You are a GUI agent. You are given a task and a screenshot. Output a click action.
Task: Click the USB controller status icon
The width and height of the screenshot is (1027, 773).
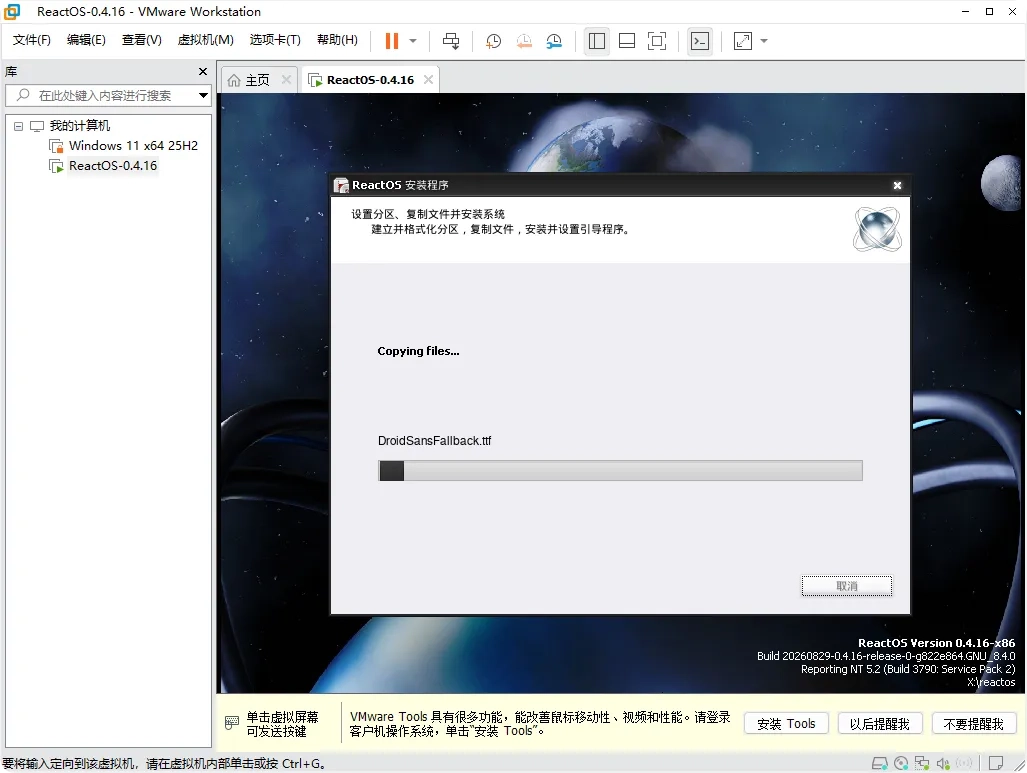[x=964, y=763]
